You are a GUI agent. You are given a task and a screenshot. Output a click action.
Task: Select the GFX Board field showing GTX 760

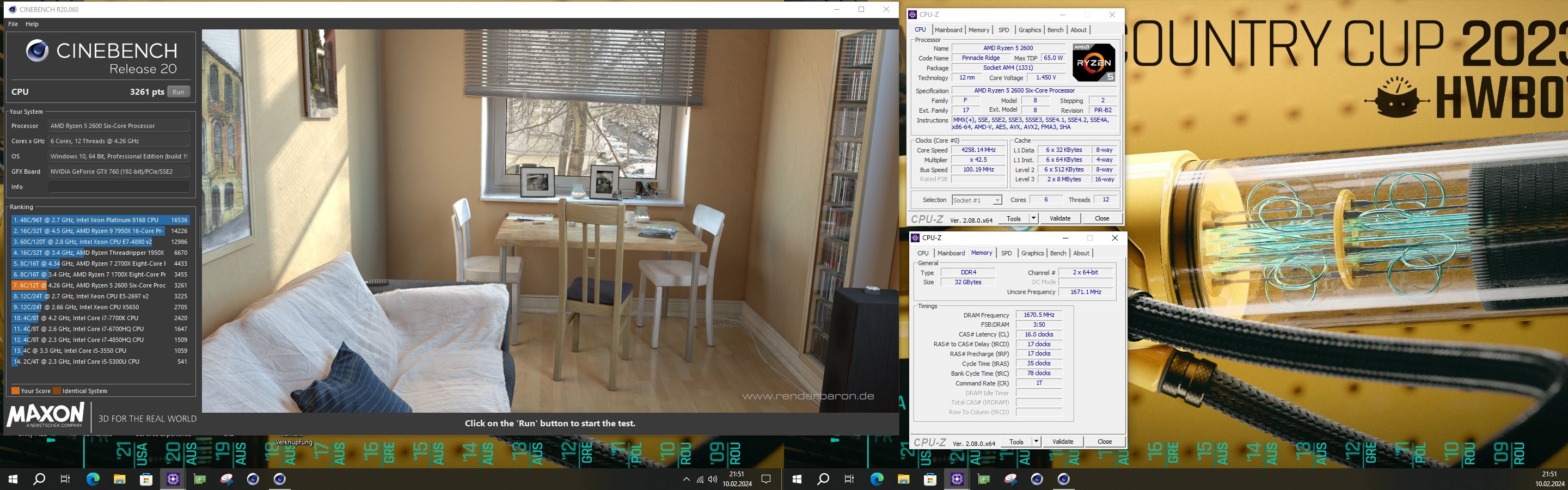(x=119, y=171)
